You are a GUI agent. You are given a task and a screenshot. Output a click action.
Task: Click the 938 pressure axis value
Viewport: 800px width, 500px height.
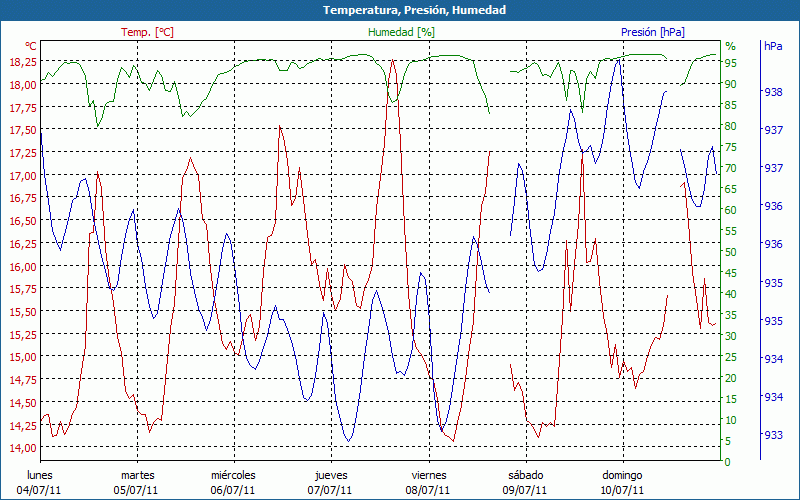click(773, 92)
